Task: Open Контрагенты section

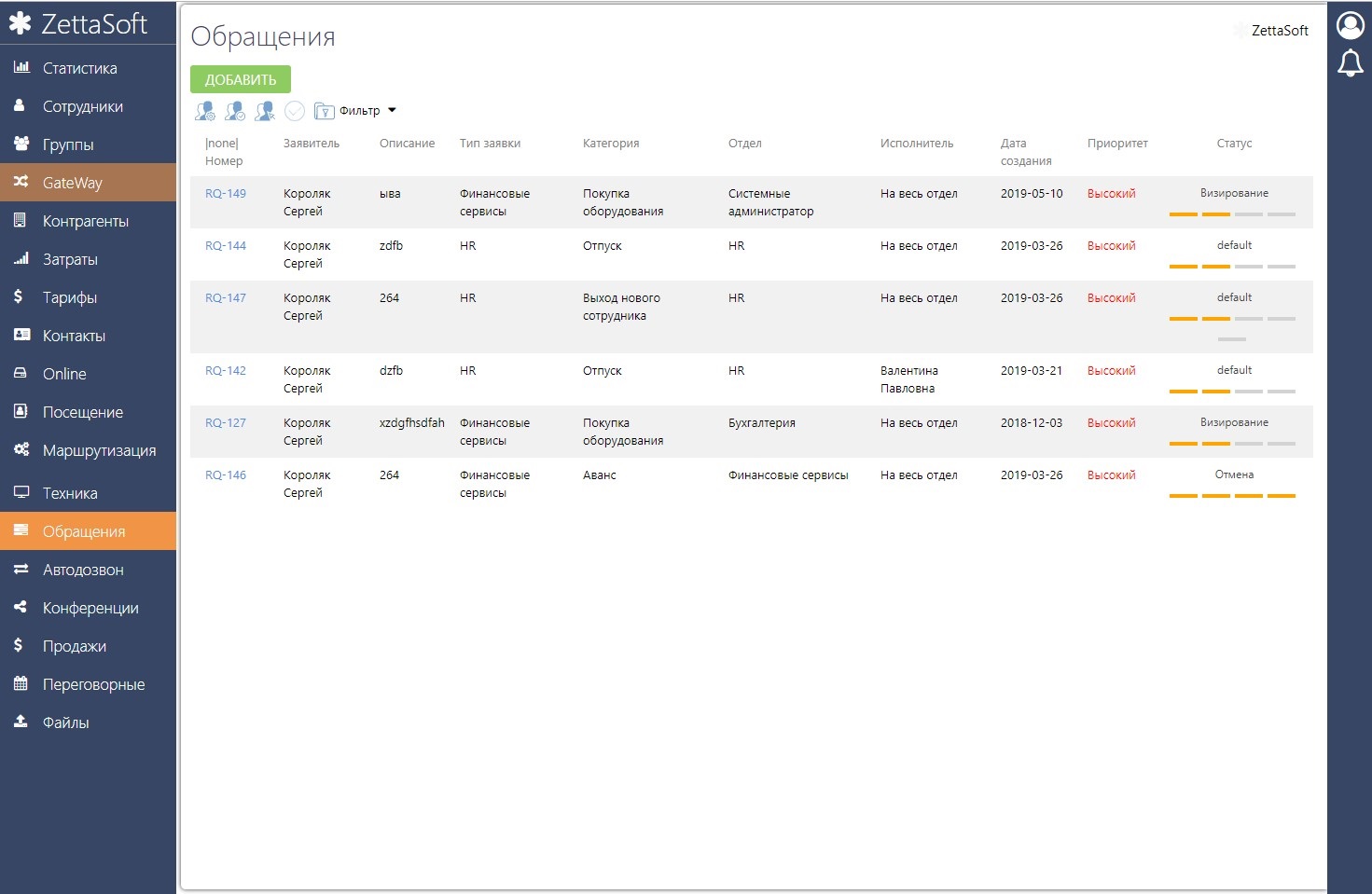Action: [88, 221]
